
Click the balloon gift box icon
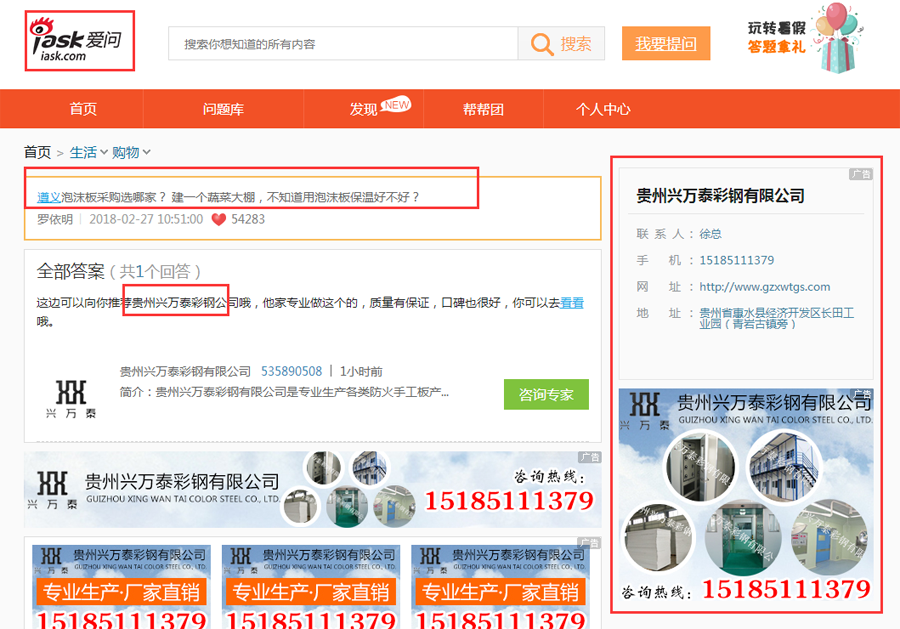click(837, 38)
